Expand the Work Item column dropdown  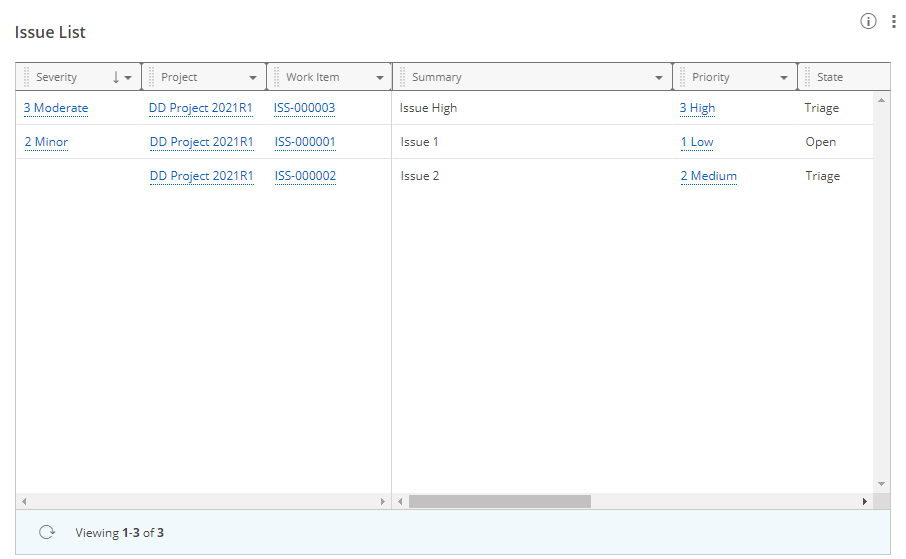380,78
